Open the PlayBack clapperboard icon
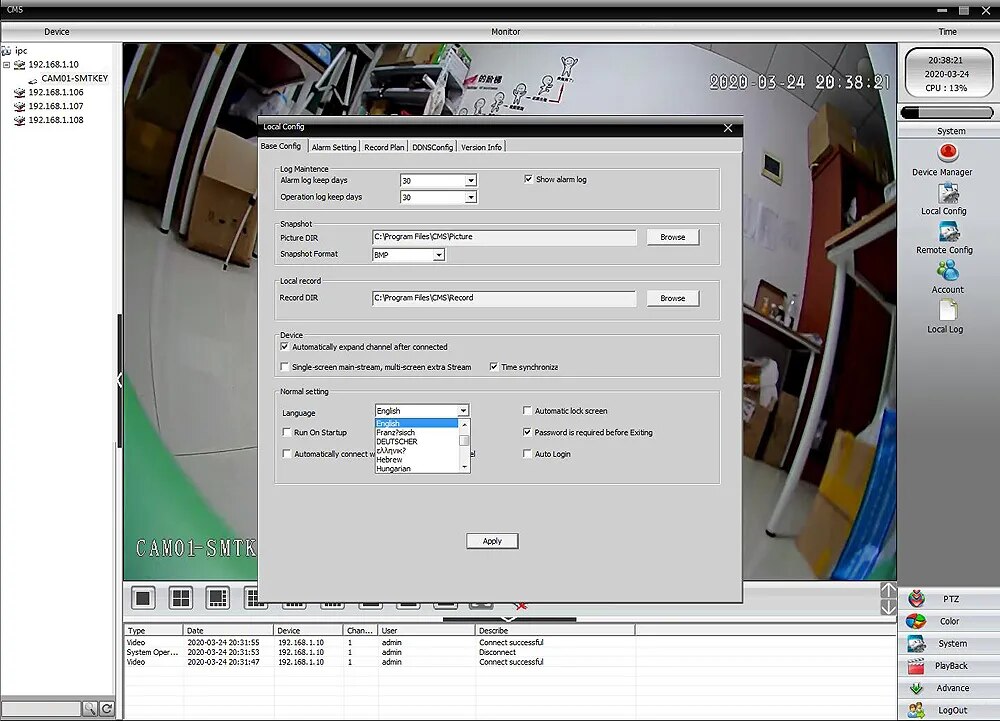 click(916, 666)
